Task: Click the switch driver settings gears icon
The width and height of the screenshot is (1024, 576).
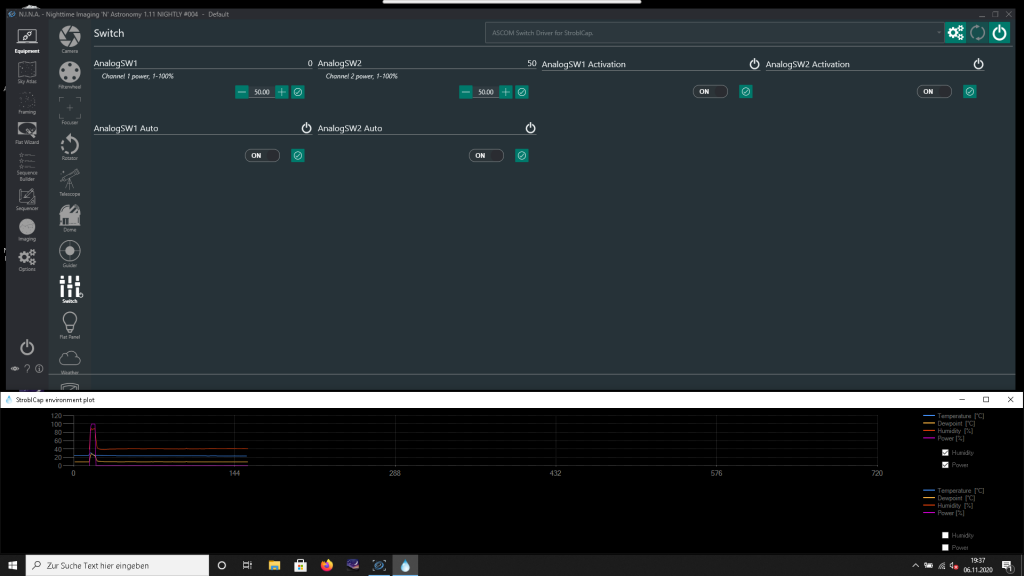Action: 956,33
